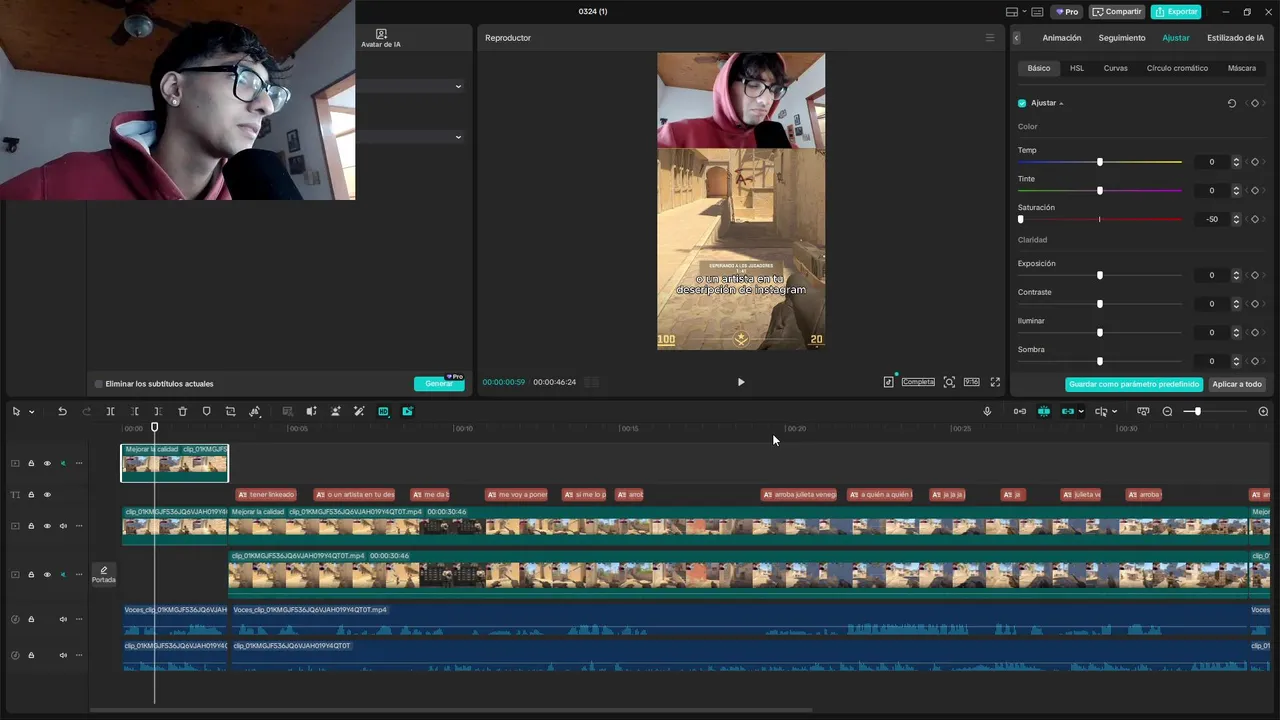Open more options for the top video track
The width and height of the screenshot is (1280, 720).
(x=79, y=463)
